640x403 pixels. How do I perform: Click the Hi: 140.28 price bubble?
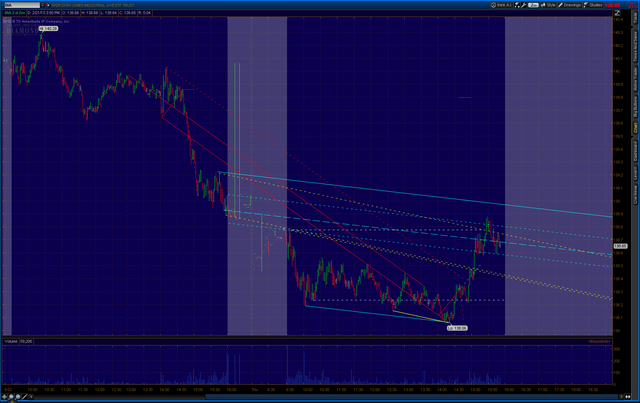49,29
